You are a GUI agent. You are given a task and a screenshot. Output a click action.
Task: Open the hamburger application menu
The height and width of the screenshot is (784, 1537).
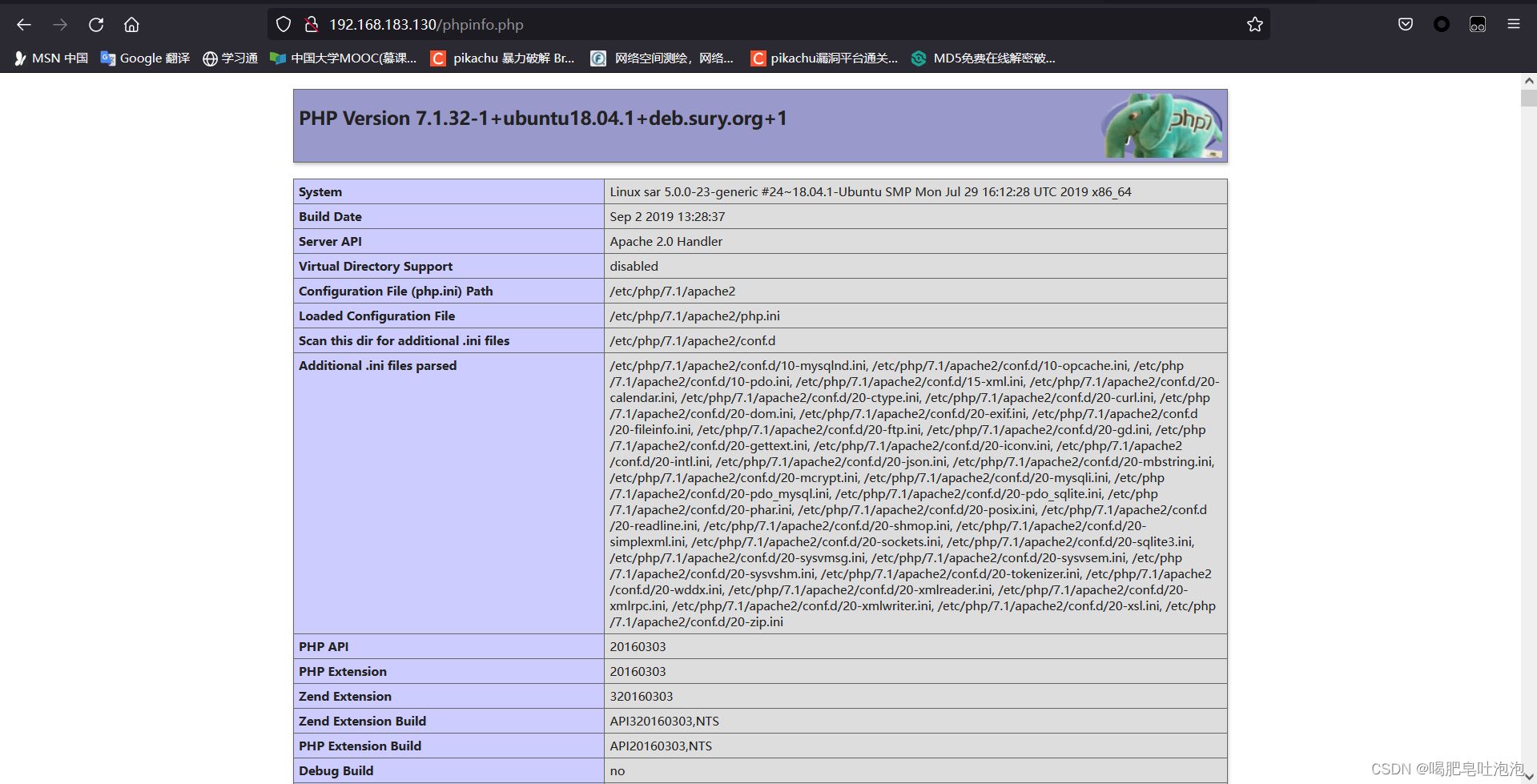(x=1514, y=24)
